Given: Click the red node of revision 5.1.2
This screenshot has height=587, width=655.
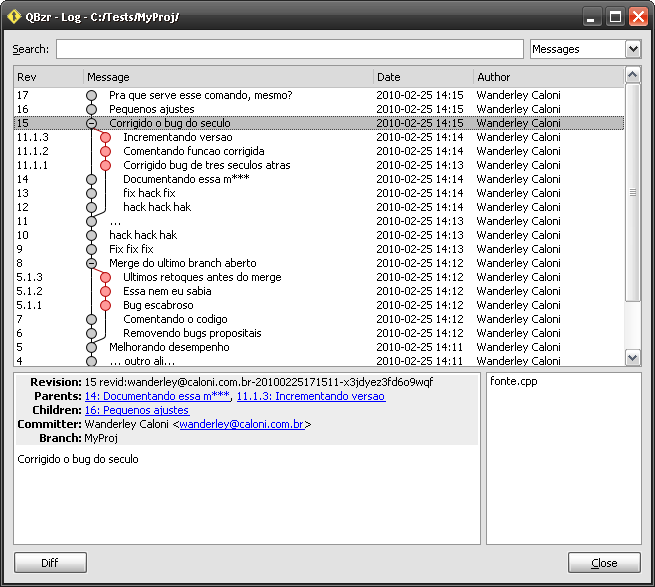Looking at the screenshot, I should click(105, 291).
